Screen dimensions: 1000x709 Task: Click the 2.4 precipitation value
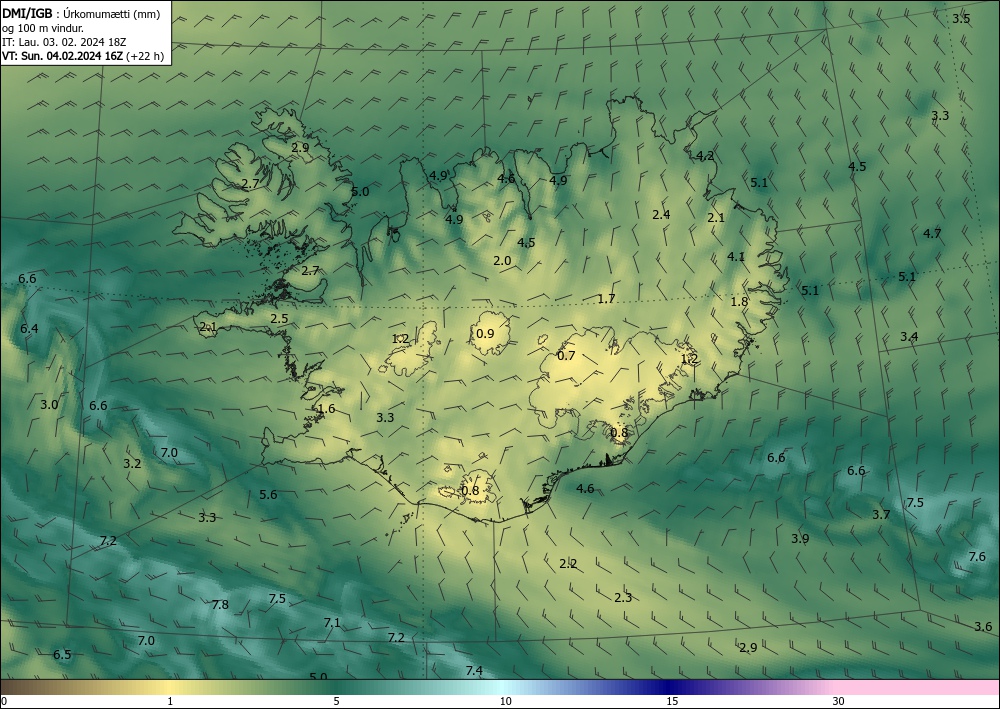(x=661, y=214)
